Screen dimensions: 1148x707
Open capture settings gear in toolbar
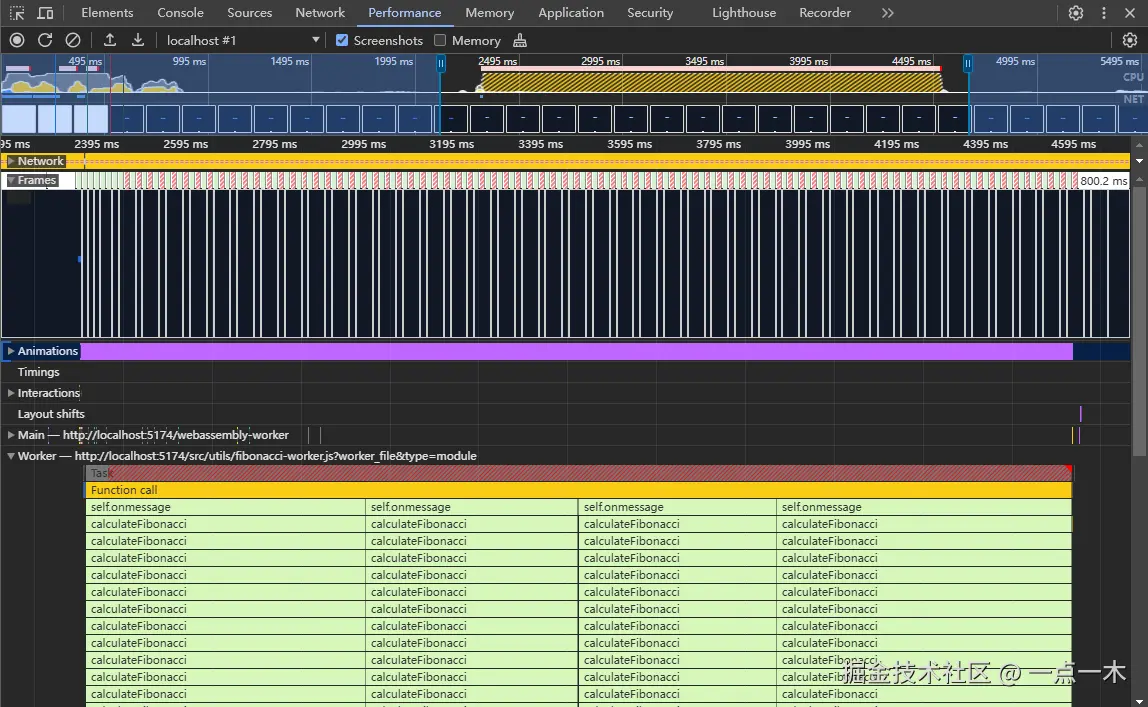tap(1129, 40)
